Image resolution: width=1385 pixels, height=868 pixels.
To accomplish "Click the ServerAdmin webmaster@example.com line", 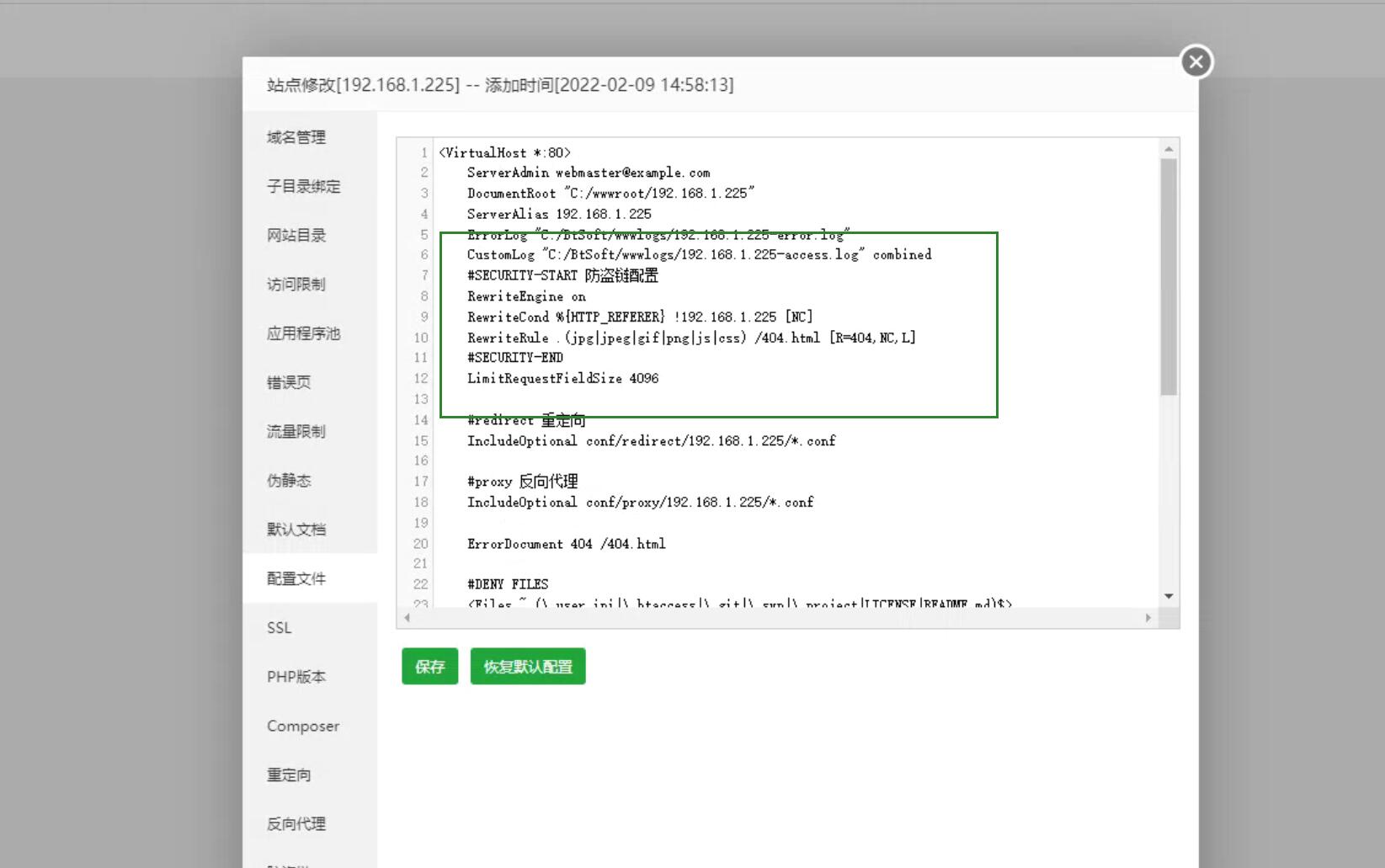I will pyautogui.click(x=589, y=173).
